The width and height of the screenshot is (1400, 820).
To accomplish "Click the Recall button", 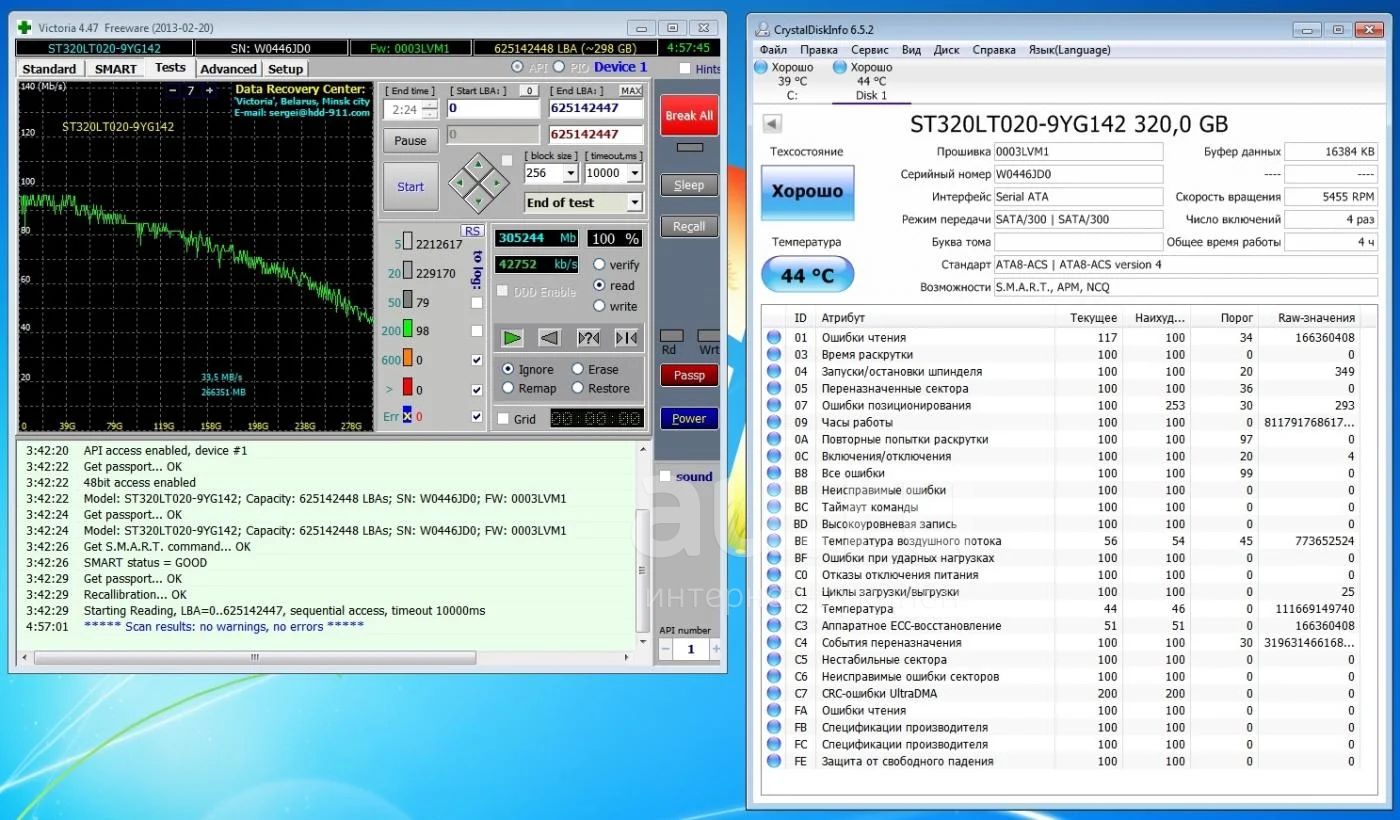I will pos(689,227).
